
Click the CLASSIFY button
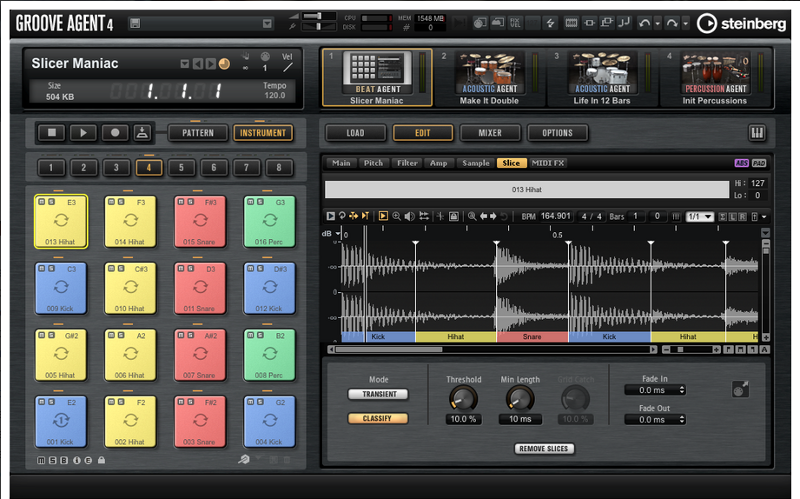tap(378, 418)
